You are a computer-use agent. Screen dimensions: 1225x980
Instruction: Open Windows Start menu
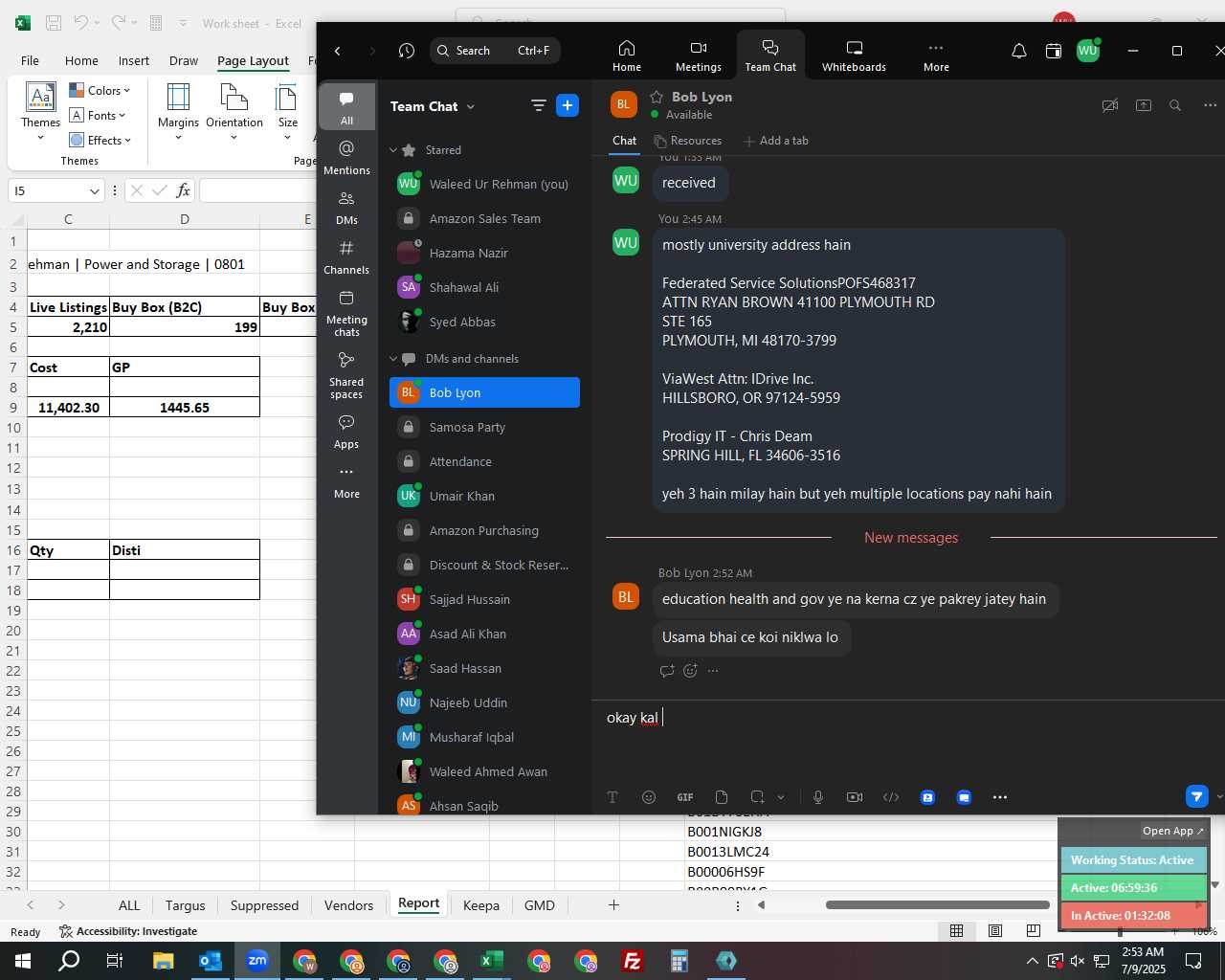[23, 961]
